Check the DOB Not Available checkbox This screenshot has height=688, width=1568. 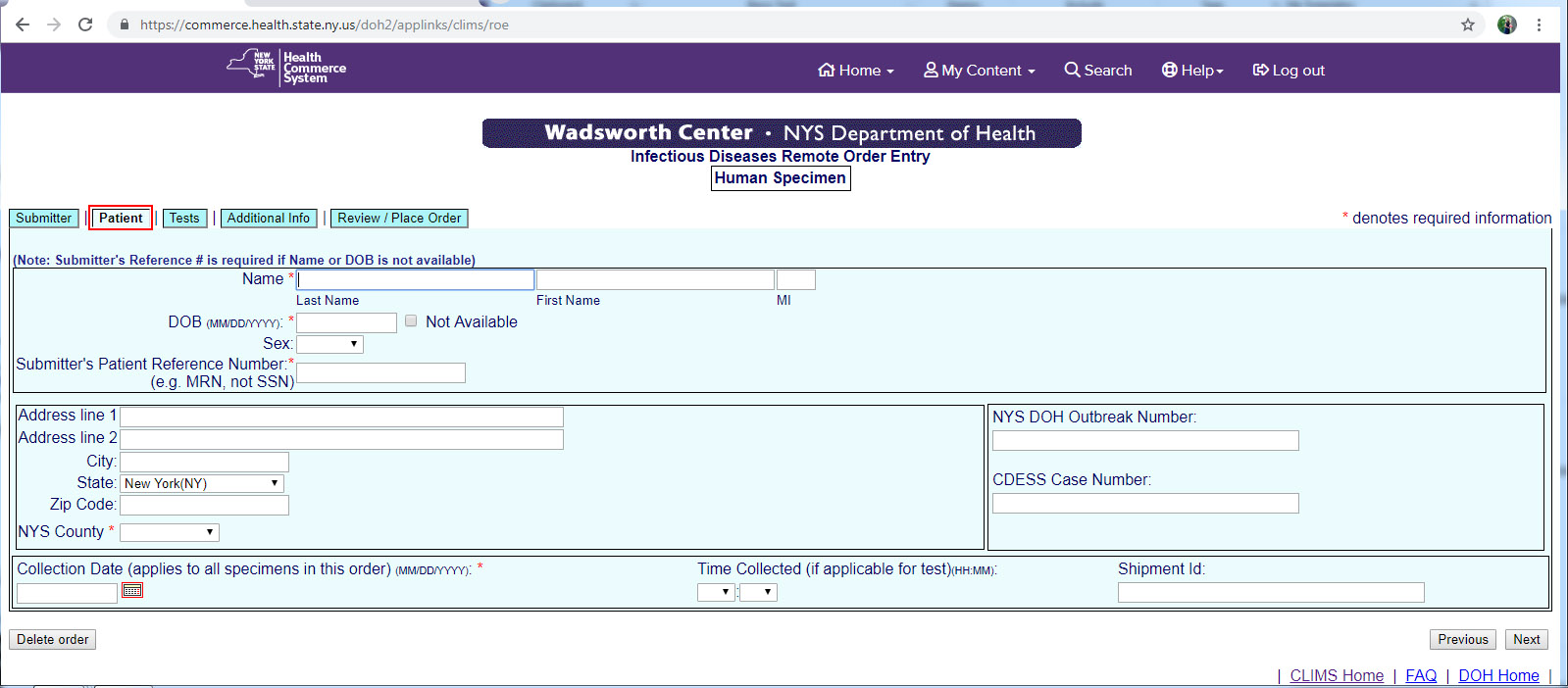[411, 320]
